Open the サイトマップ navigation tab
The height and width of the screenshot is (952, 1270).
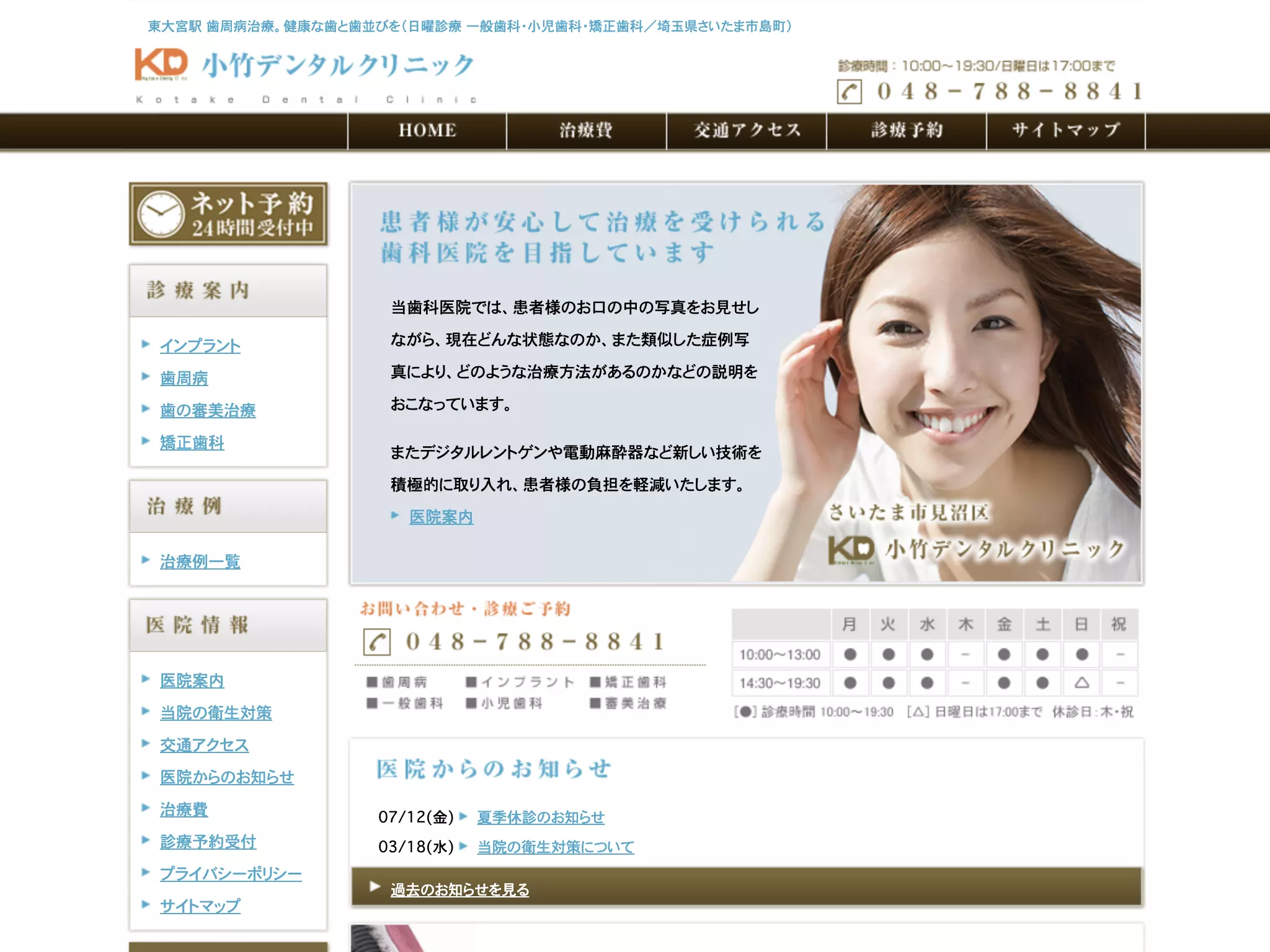(1066, 130)
